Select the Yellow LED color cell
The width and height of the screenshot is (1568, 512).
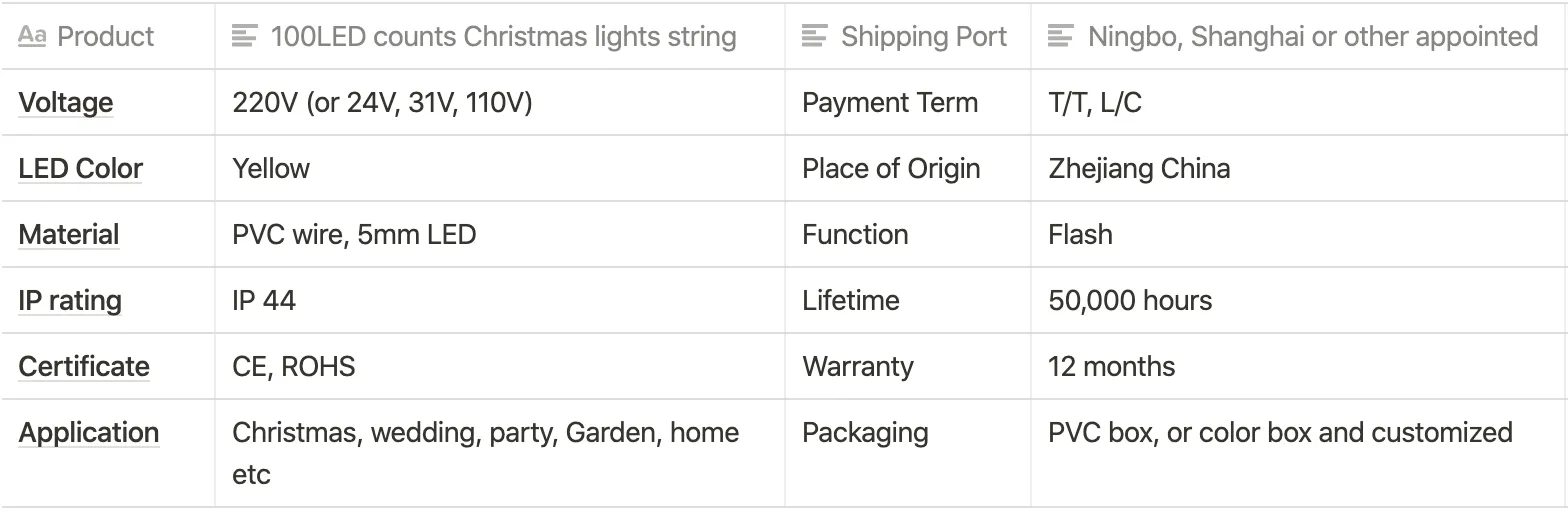(500, 168)
